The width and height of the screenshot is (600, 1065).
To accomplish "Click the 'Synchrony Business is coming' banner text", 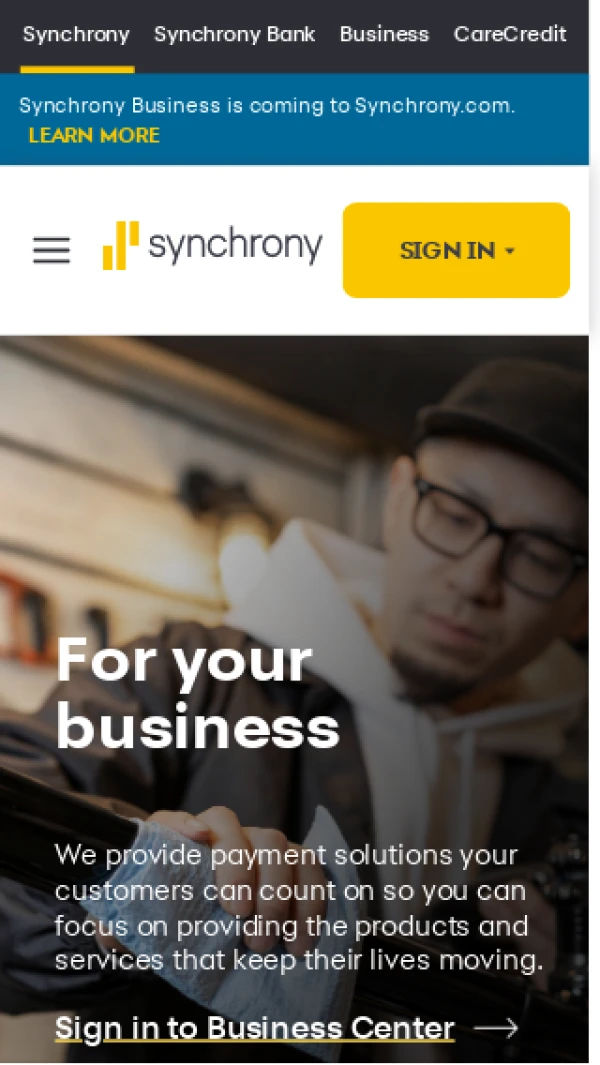I will tap(267, 106).
